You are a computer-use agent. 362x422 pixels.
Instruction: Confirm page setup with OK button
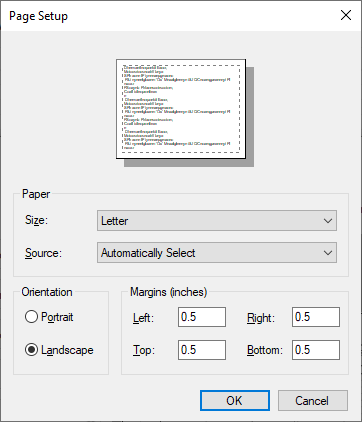(x=235, y=401)
